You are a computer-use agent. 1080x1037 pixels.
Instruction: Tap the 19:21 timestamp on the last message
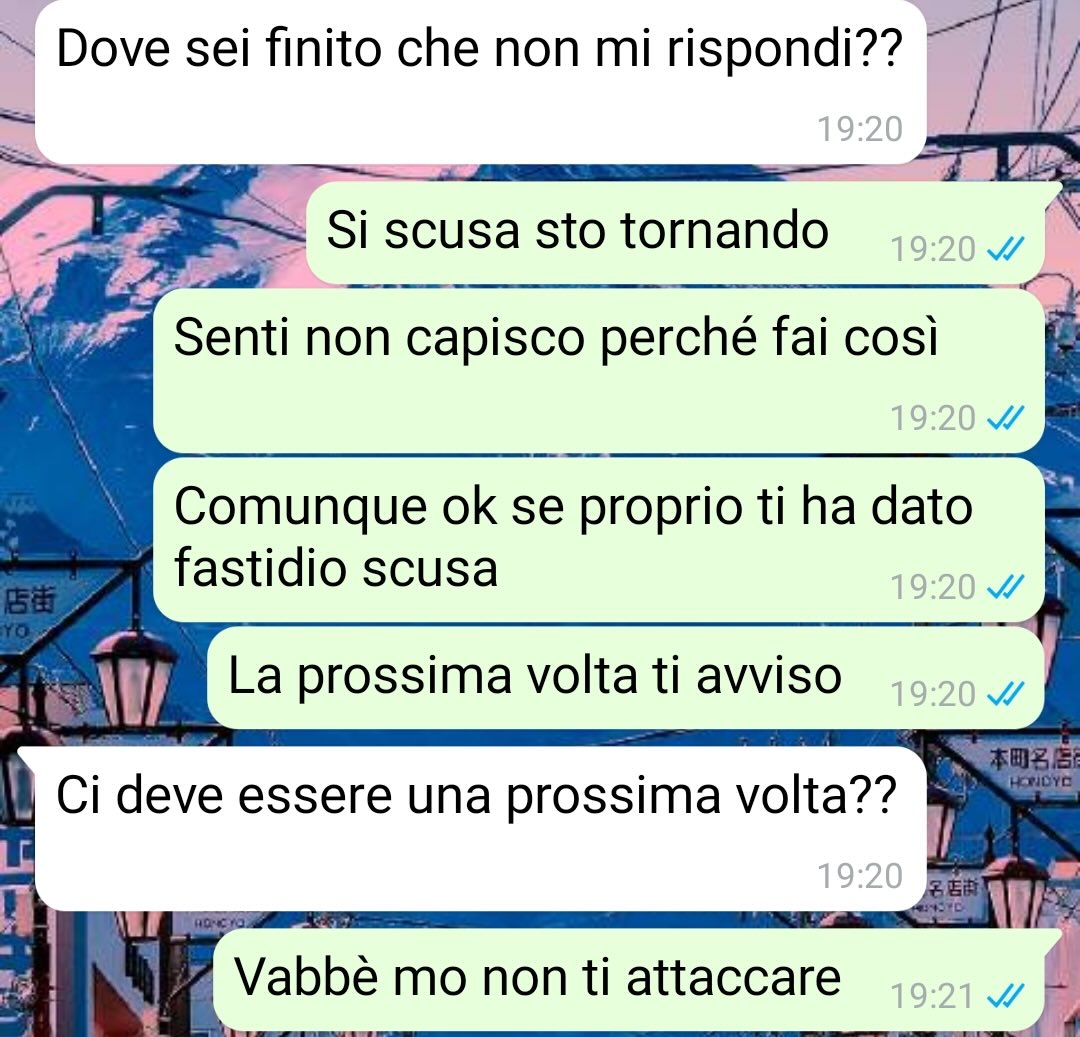pos(933,996)
